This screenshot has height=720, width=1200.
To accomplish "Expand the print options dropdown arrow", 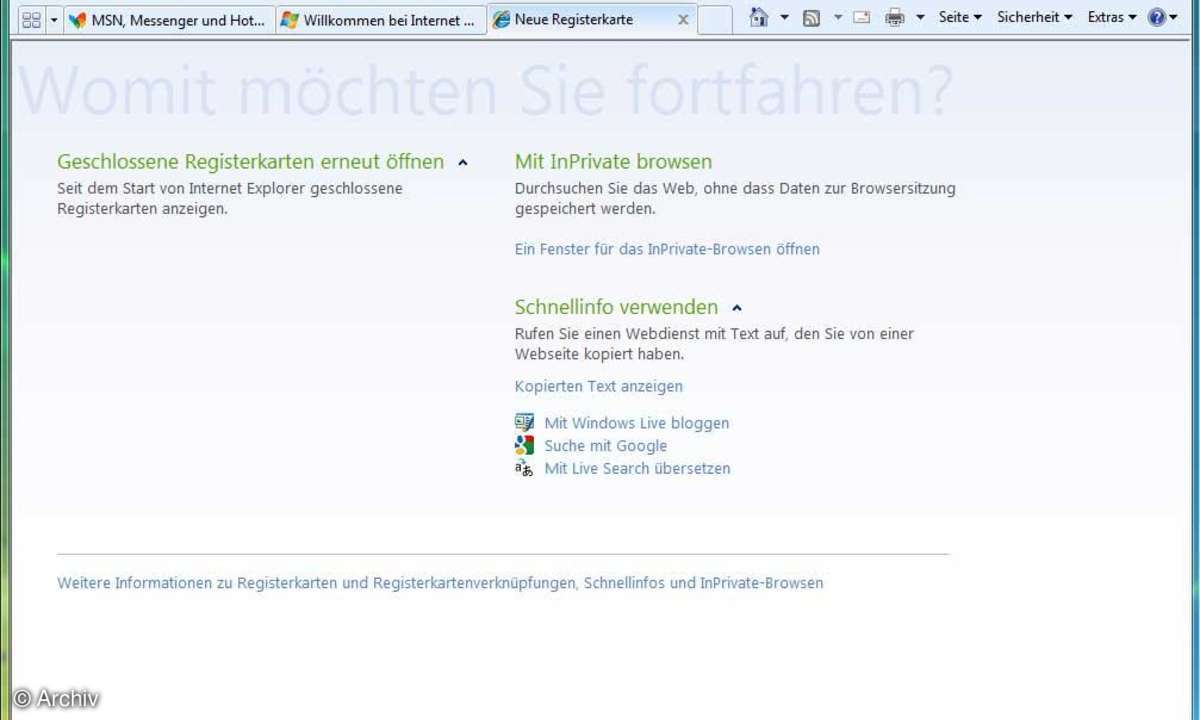I will pyautogui.click(x=920, y=17).
